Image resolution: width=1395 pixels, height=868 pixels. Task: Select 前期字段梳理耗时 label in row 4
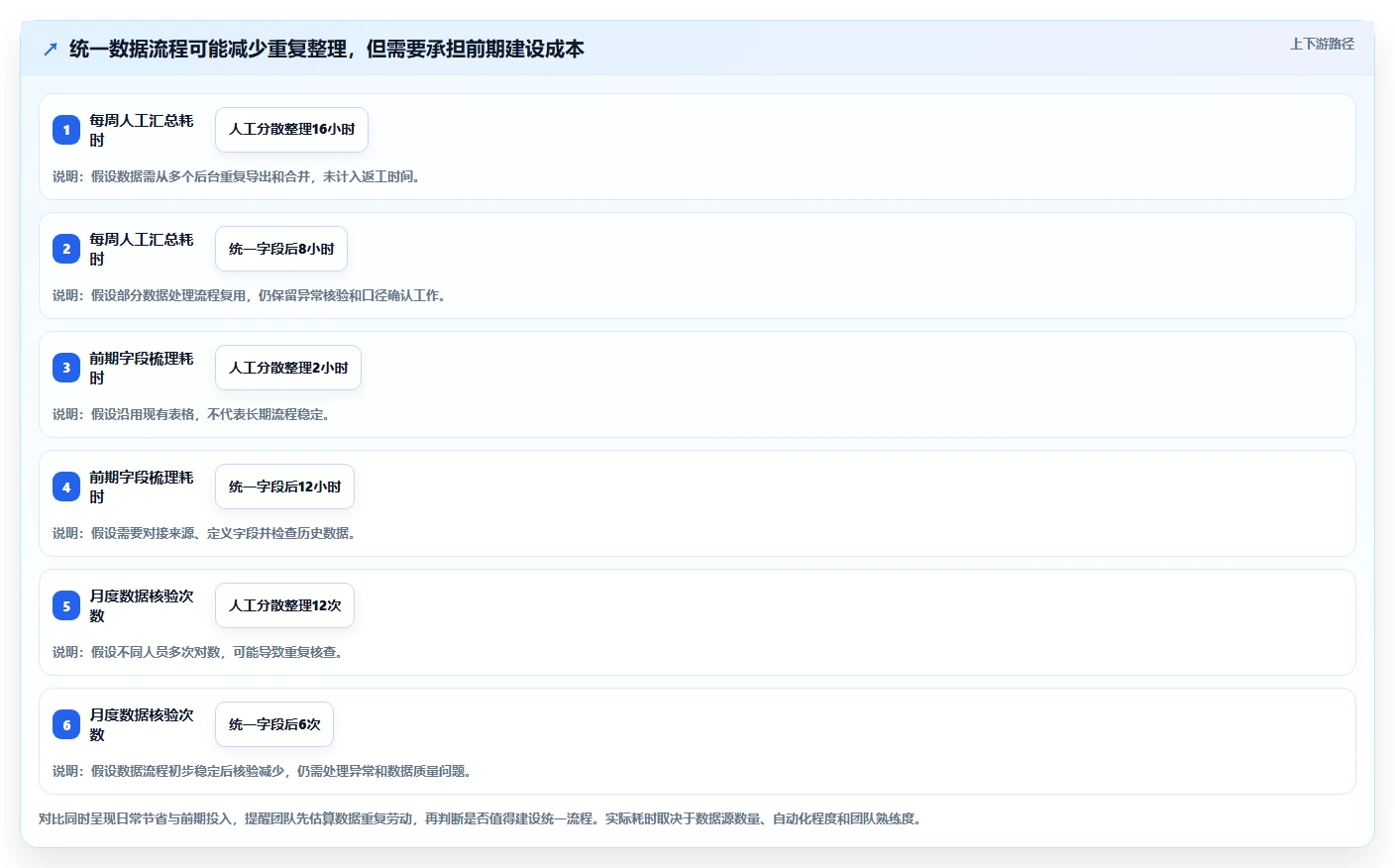[x=142, y=487]
